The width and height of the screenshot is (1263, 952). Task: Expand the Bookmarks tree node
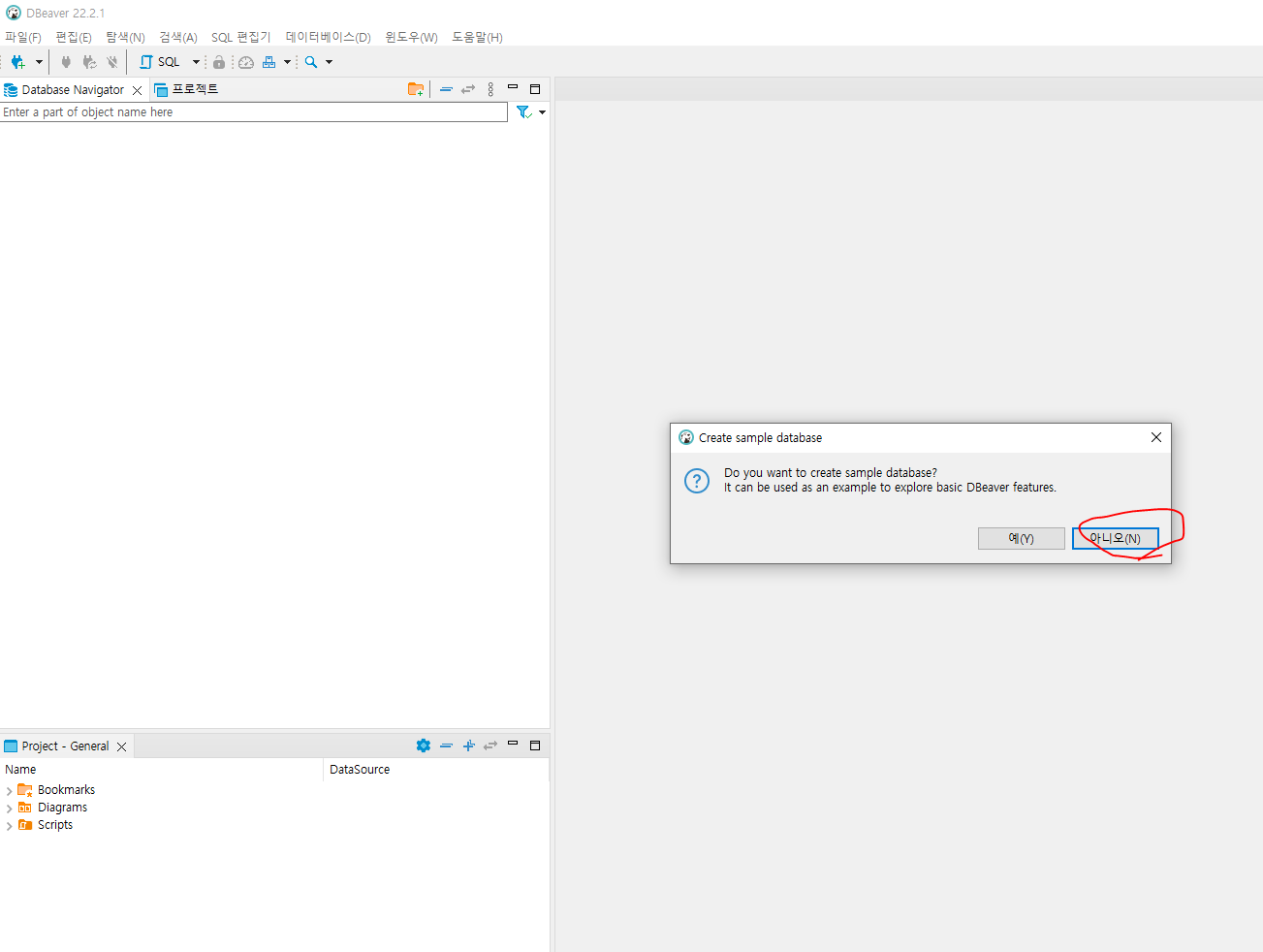[x=9, y=791]
